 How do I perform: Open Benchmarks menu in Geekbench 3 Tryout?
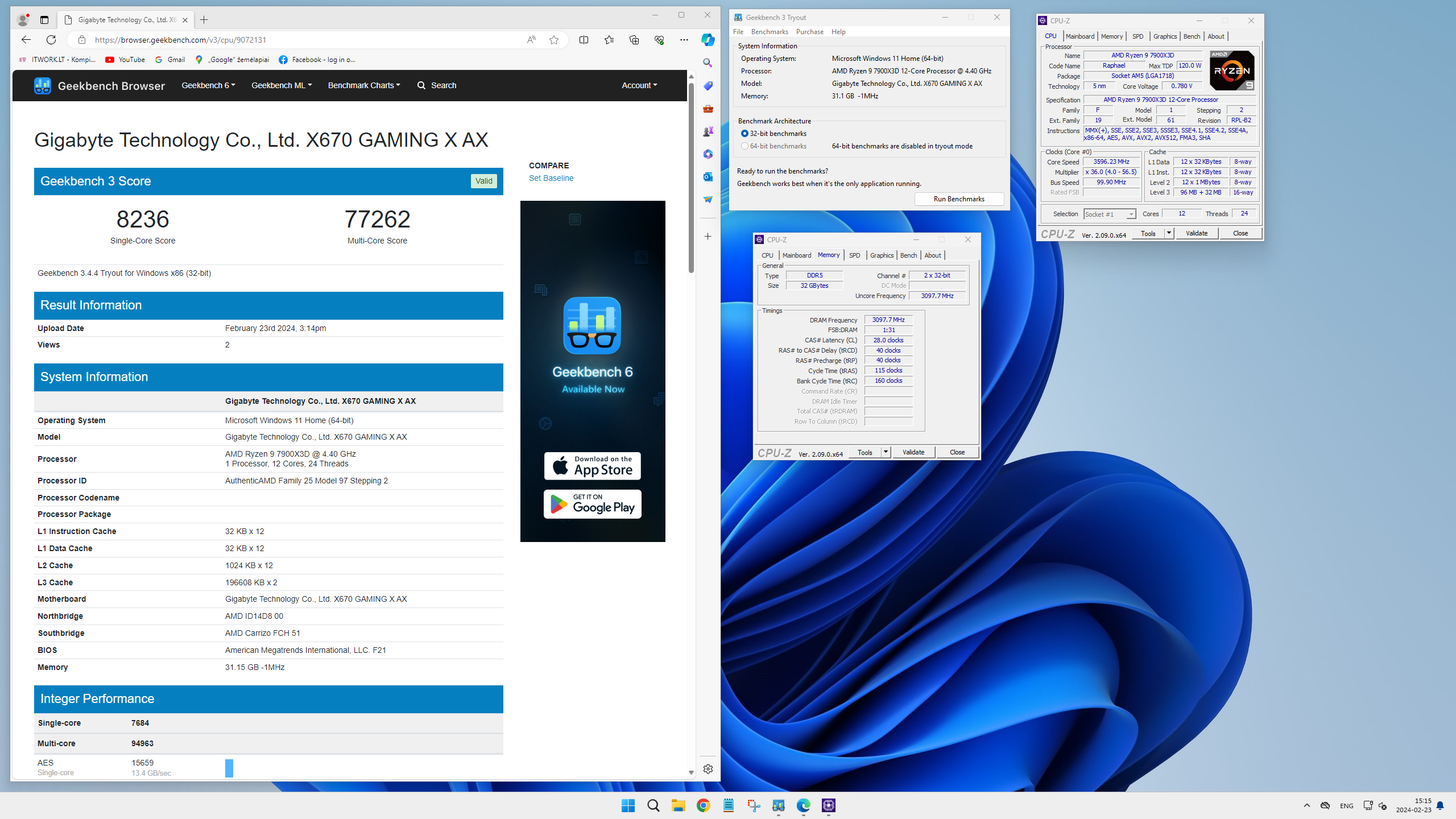point(770,32)
